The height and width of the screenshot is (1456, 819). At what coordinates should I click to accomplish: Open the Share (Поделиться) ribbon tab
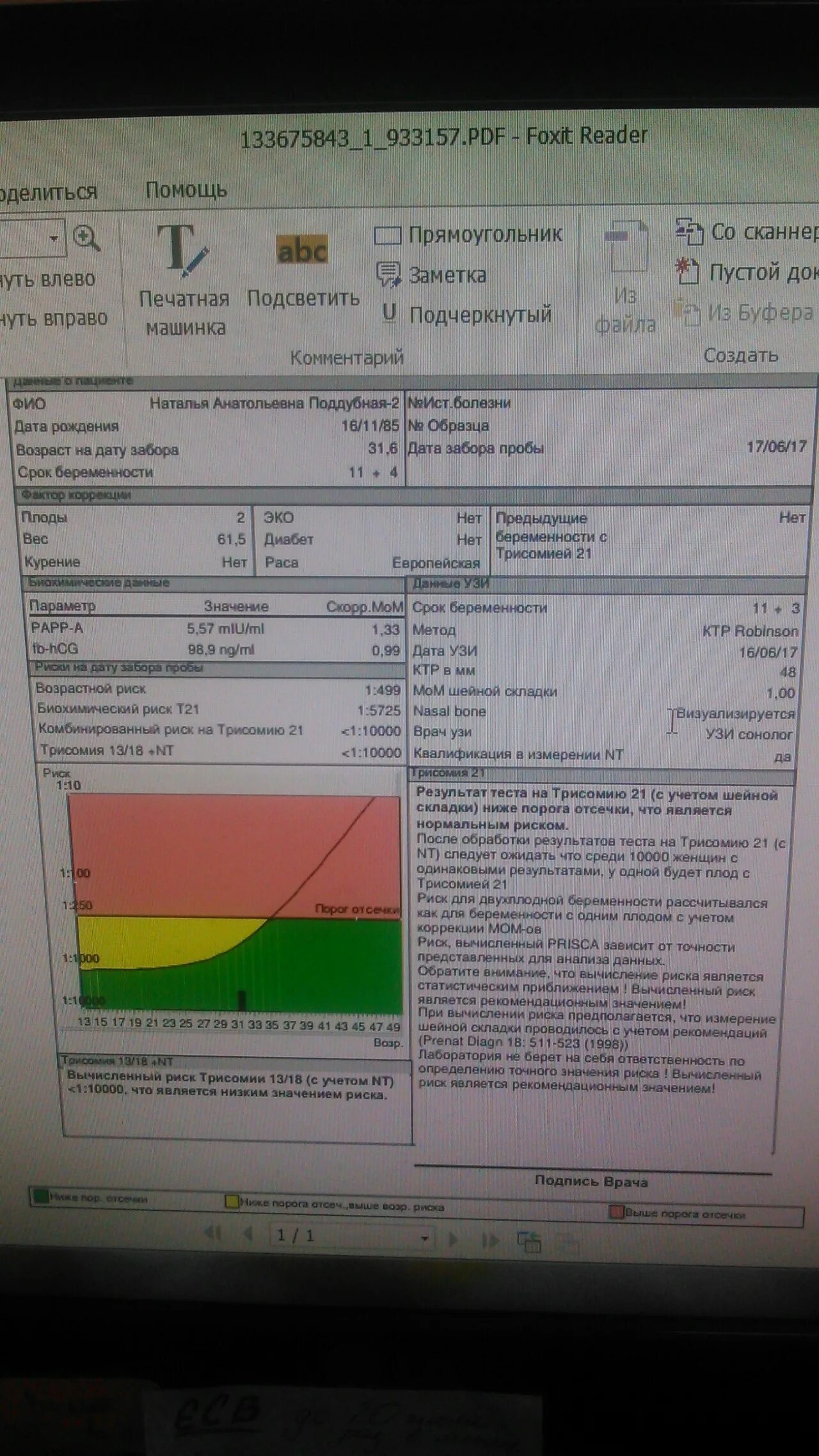click(x=49, y=192)
